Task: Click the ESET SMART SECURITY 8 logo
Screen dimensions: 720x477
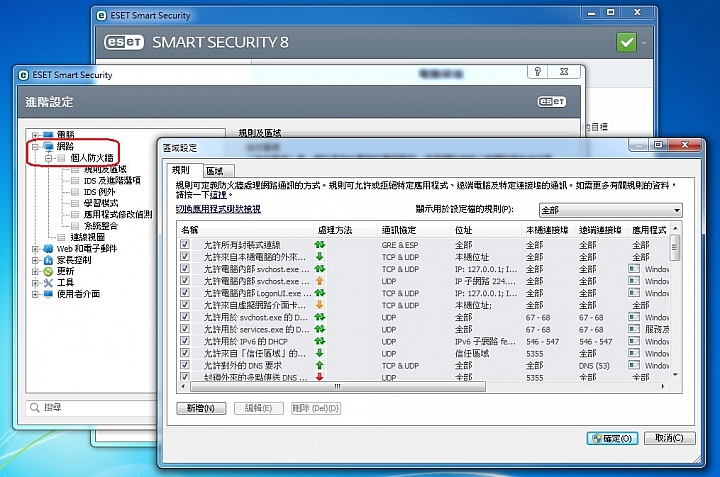Action: click(x=197, y=42)
